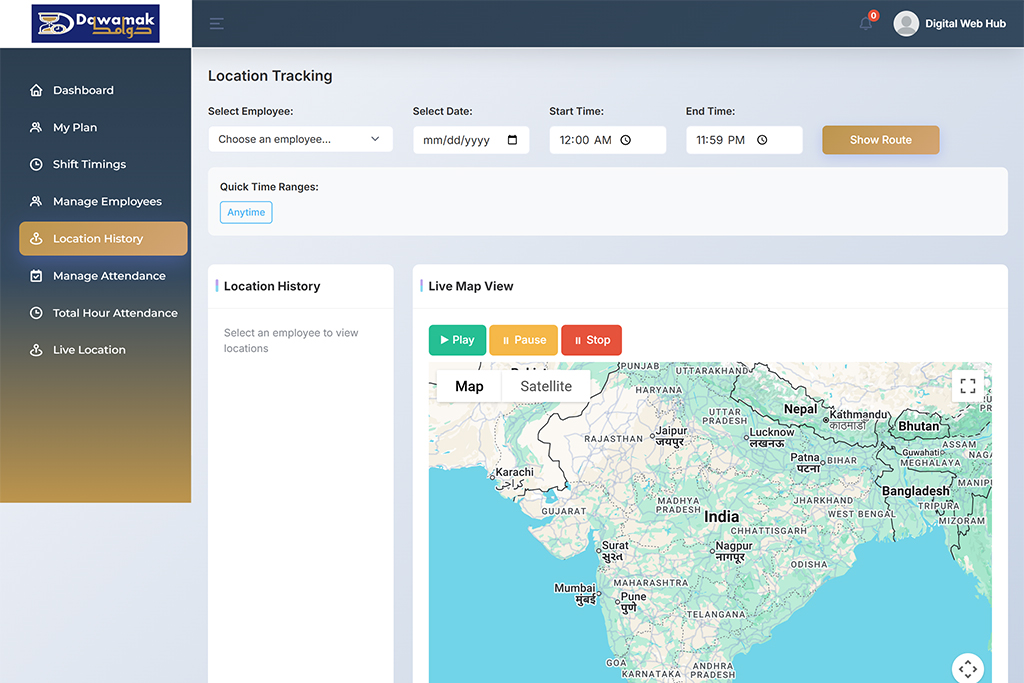The image size is (1024, 683).
Task: Open the End Time picker
Action: coord(744,140)
